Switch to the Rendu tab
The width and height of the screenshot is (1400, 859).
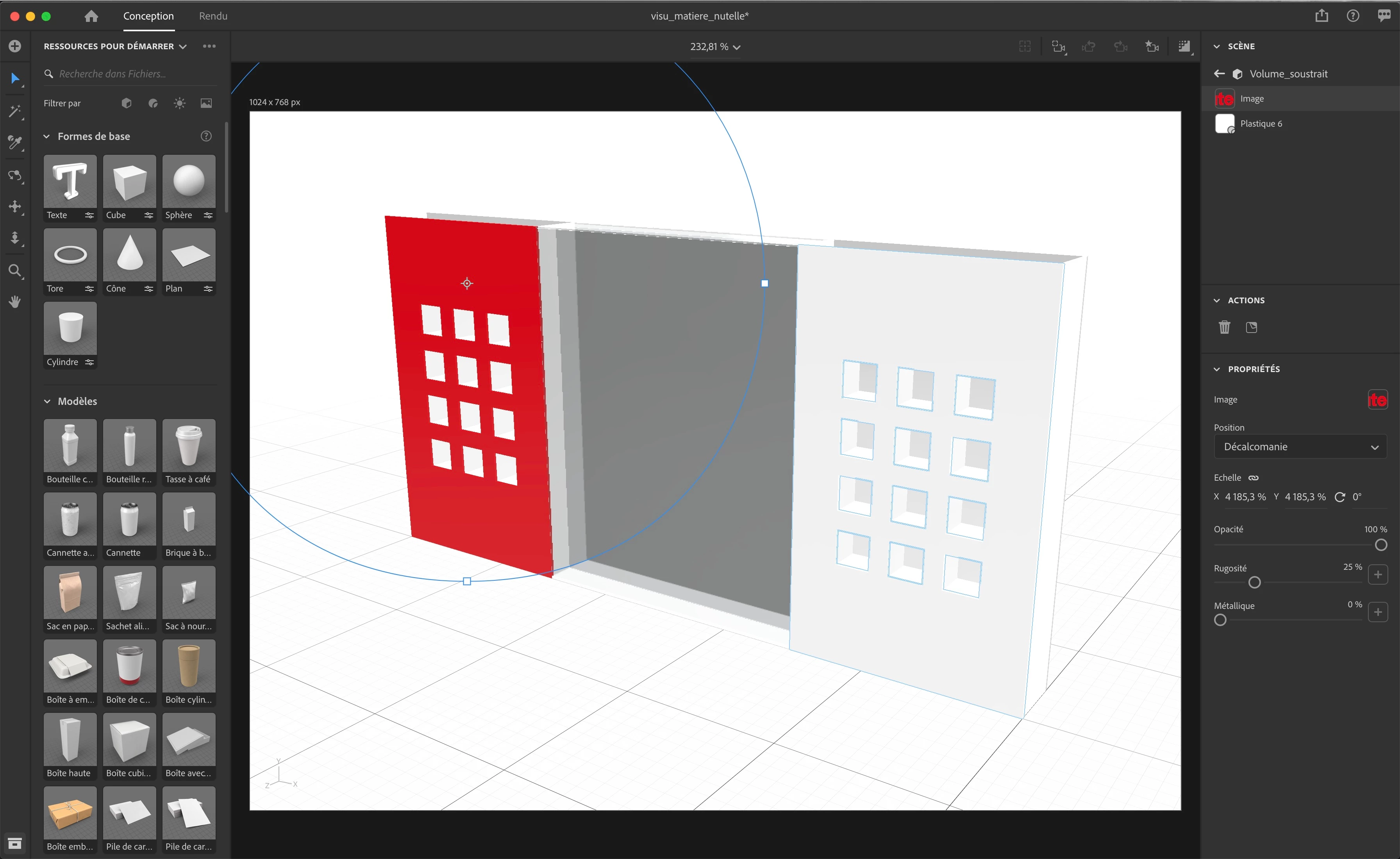pos(213,16)
